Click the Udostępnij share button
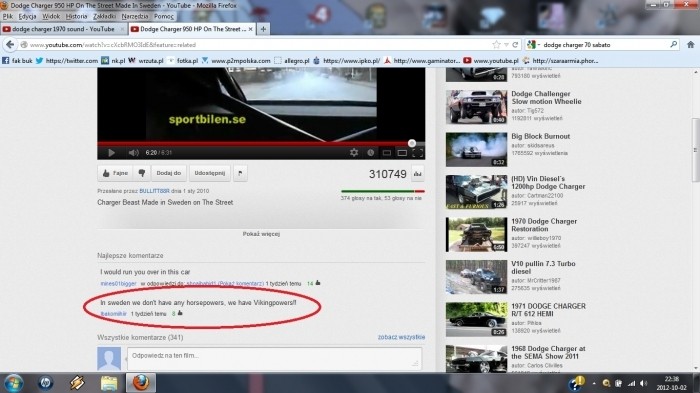The image size is (700, 393). [x=210, y=173]
